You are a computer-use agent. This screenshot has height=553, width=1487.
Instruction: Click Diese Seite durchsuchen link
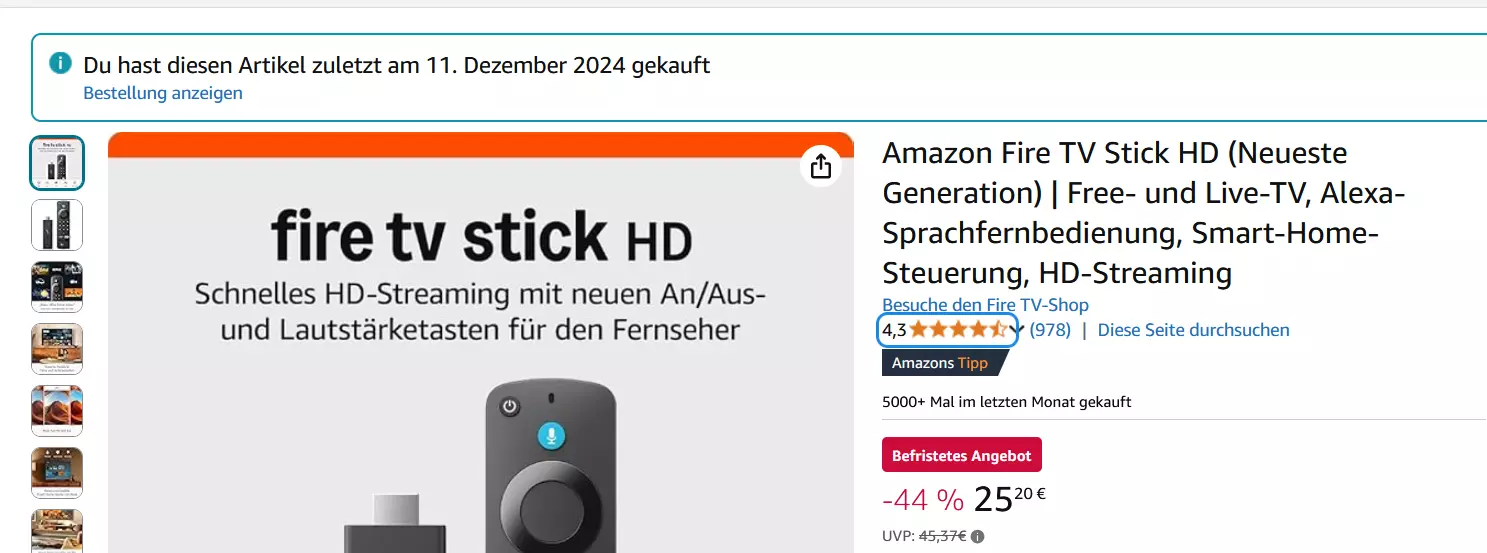click(1194, 330)
